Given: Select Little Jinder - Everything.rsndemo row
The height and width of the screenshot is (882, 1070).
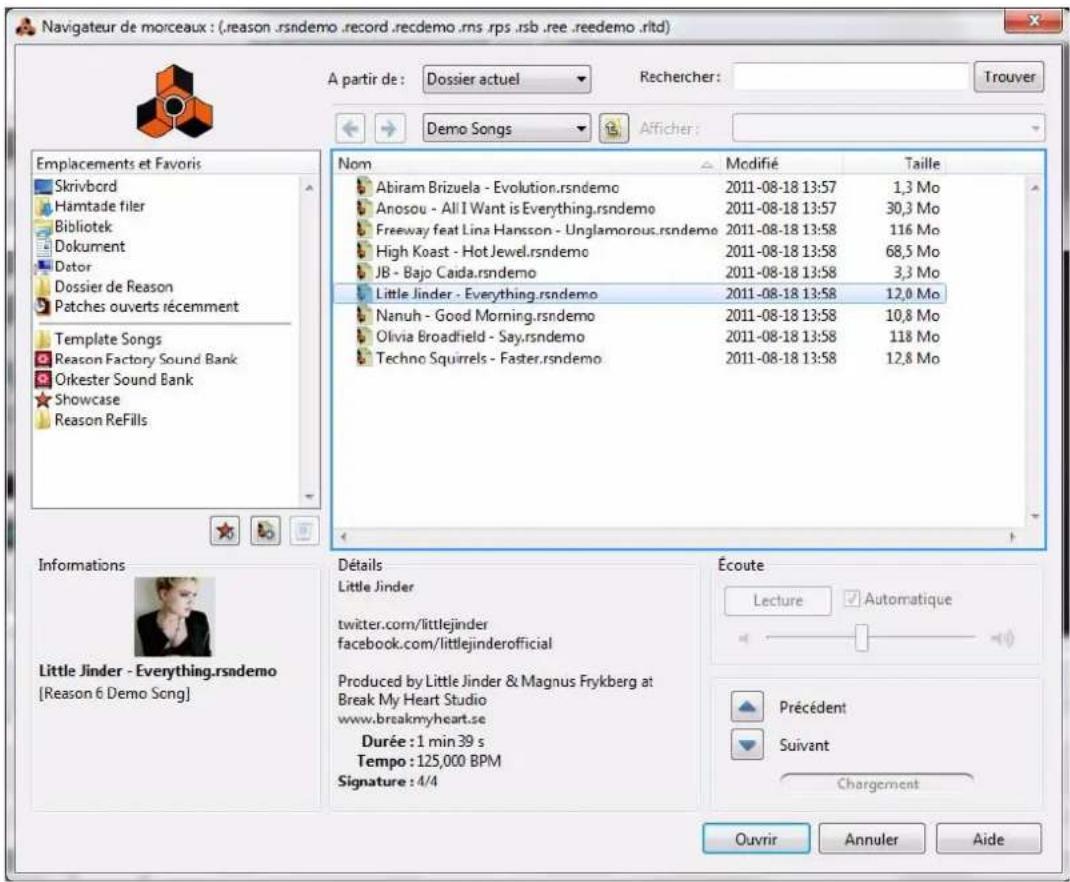Looking at the screenshot, I should (640, 294).
